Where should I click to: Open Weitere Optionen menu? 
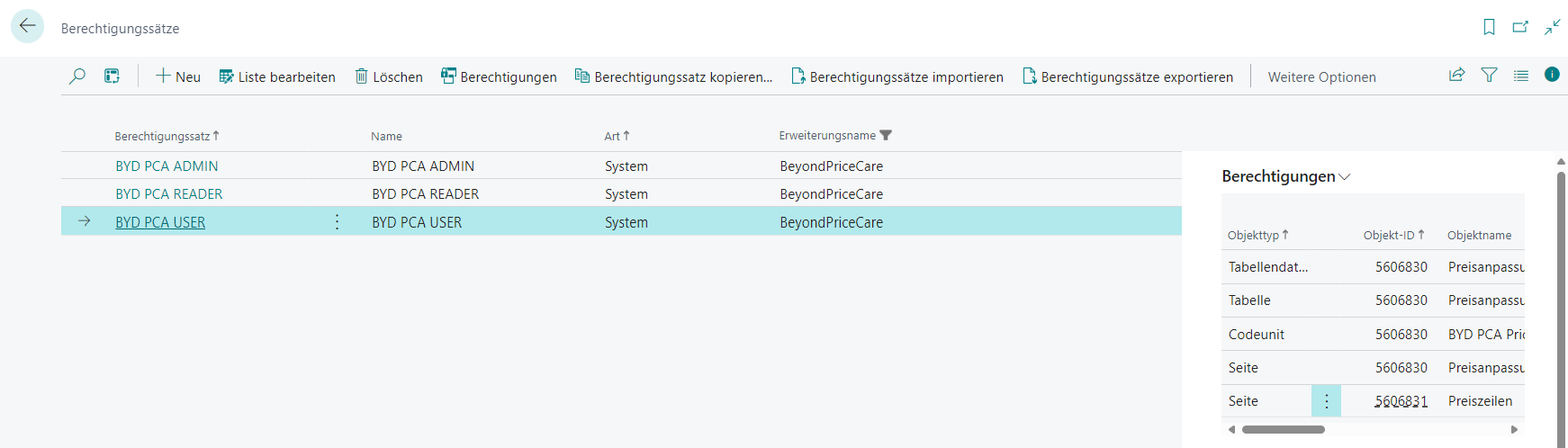tap(1321, 77)
